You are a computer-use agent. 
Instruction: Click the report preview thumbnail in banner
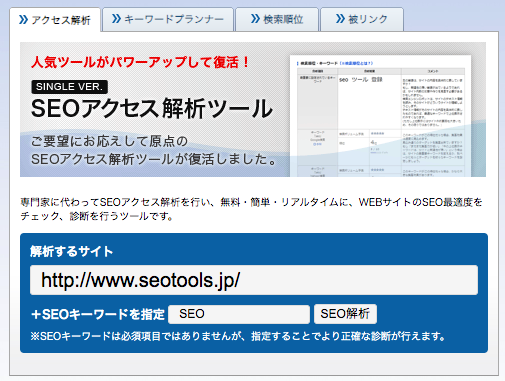pyautogui.click(x=380, y=116)
